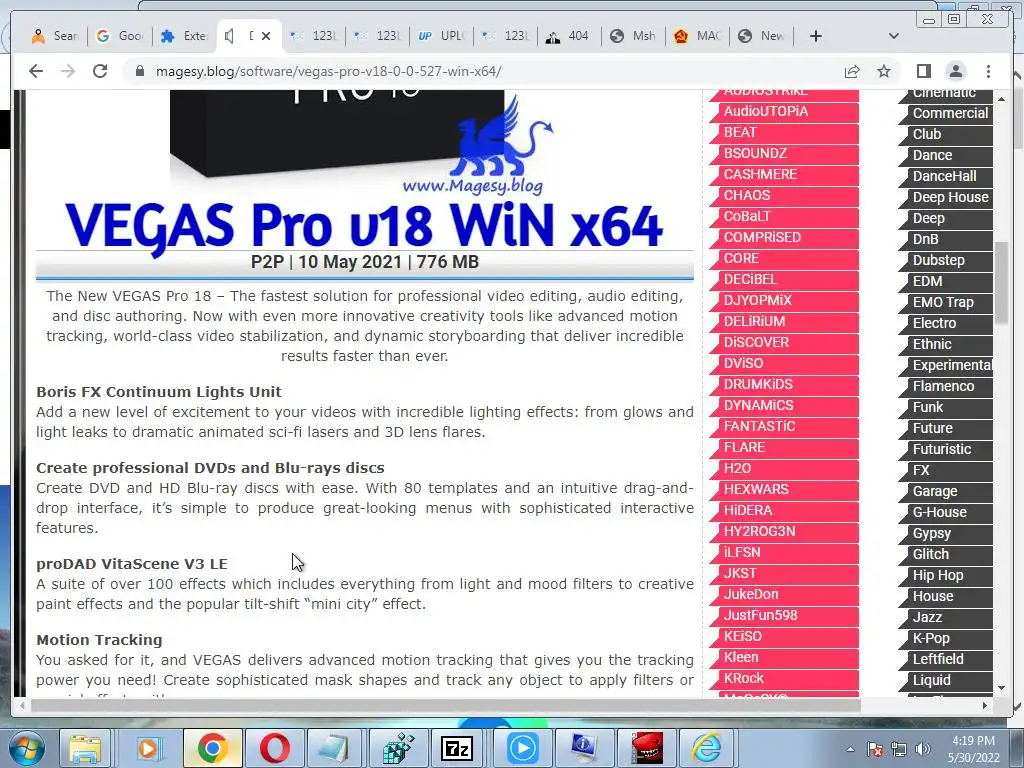Select the Commercial genre tag
This screenshot has height=768, width=1024.
(x=946, y=114)
